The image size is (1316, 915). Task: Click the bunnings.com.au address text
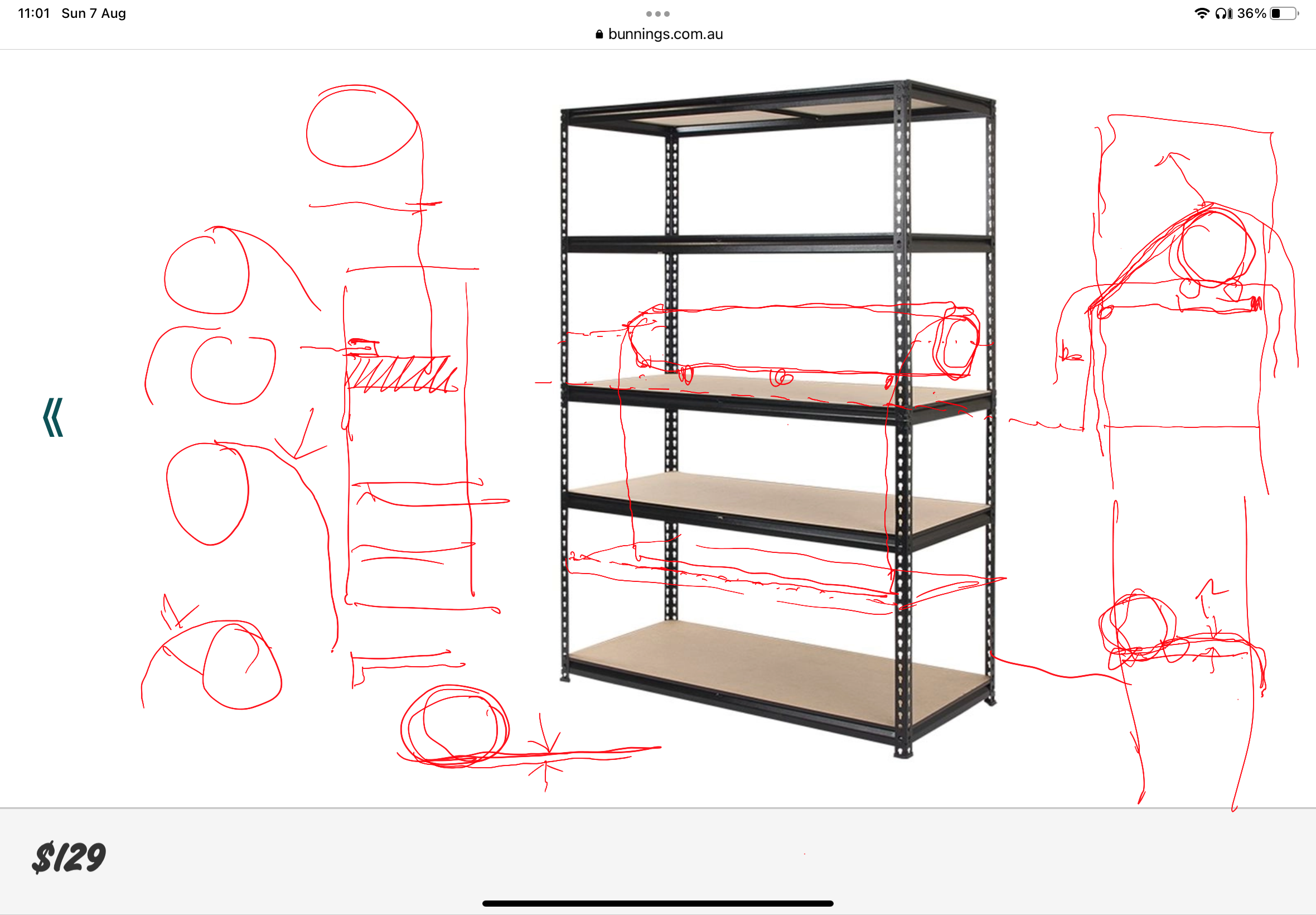tap(665, 35)
